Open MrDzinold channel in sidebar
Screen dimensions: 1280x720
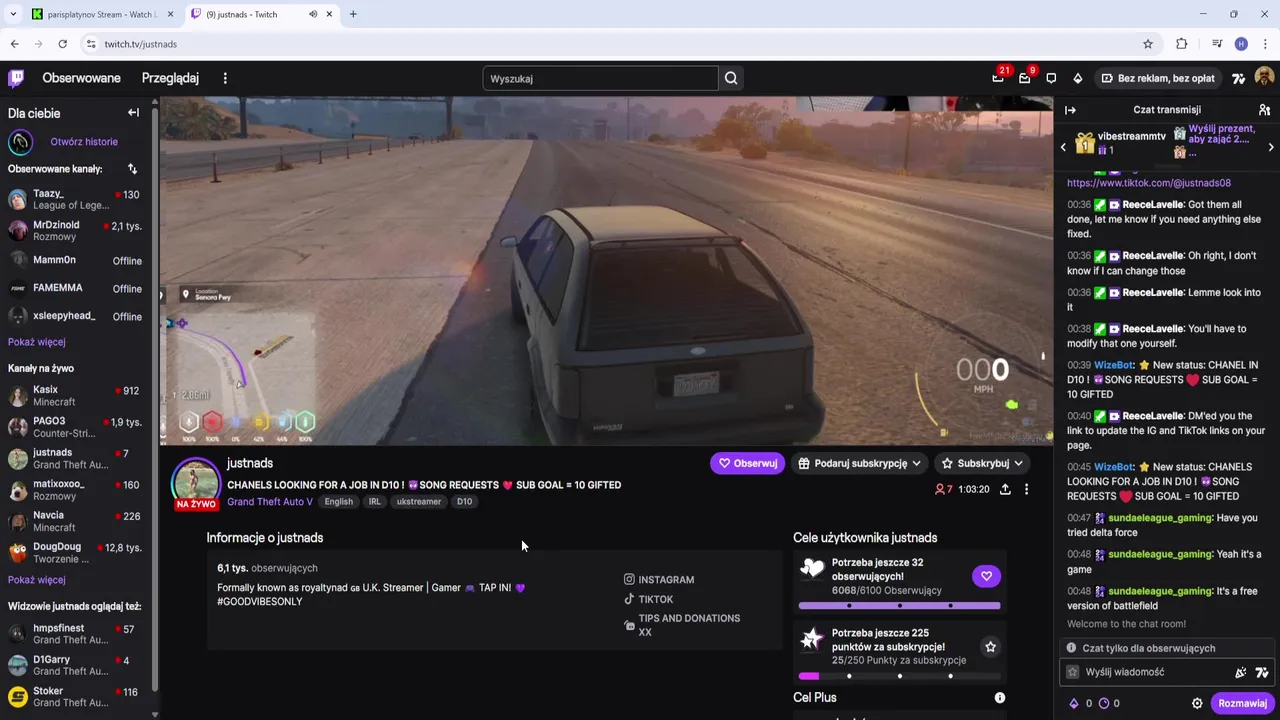(x=76, y=230)
